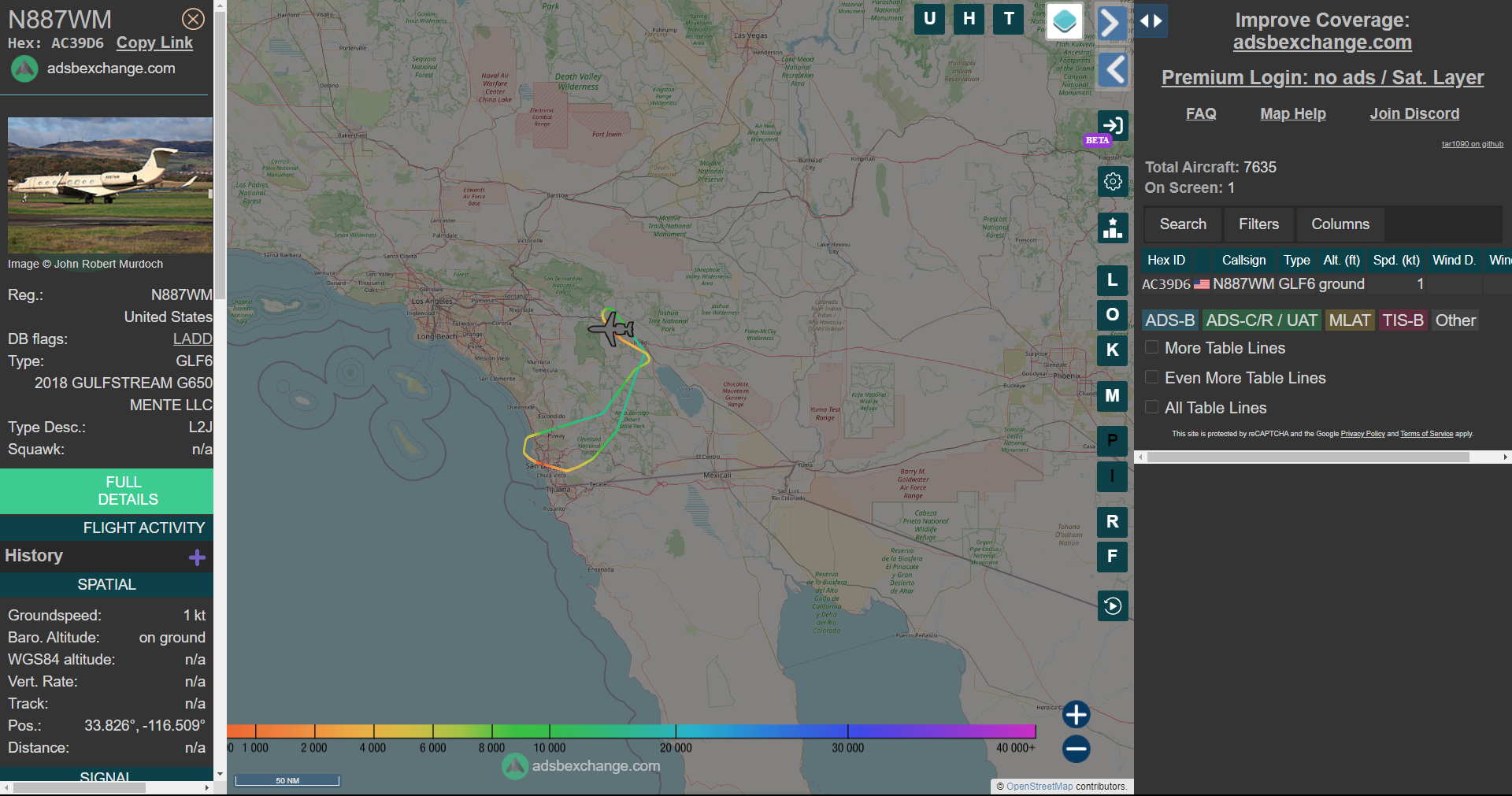Click the altitude color scale bar
Viewport: 1512px width, 796px height.
coord(632,731)
